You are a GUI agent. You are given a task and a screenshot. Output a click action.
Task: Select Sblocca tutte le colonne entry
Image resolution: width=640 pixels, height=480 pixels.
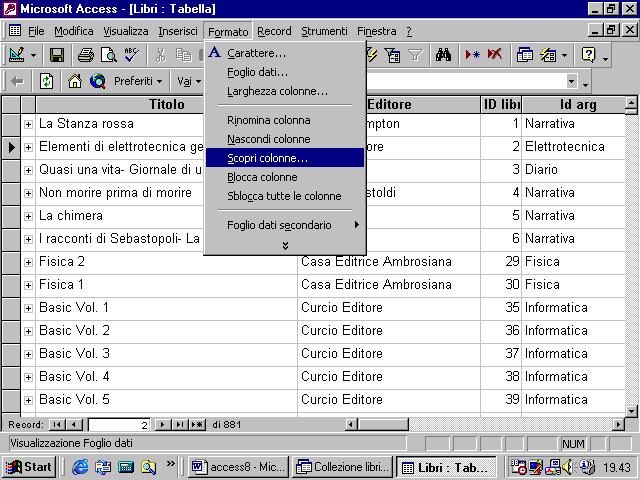pyautogui.click(x=285, y=196)
